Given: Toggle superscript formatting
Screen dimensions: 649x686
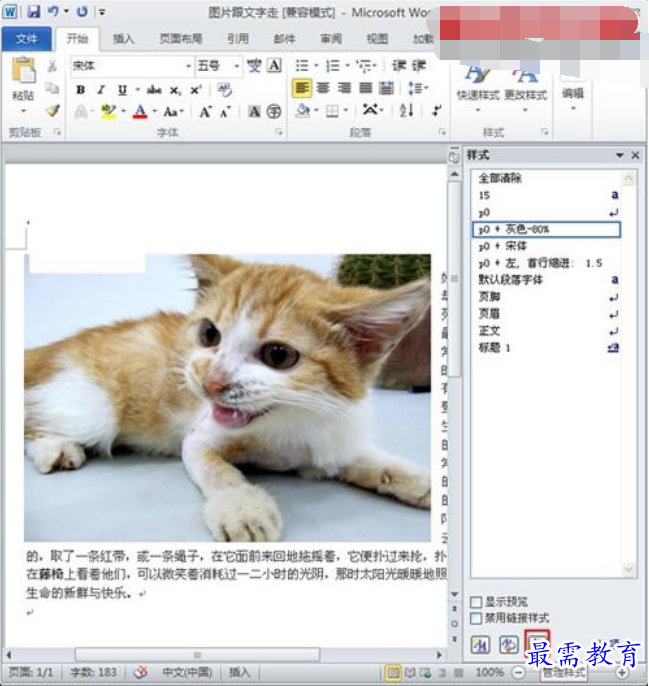Looking at the screenshot, I should point(196,90).
